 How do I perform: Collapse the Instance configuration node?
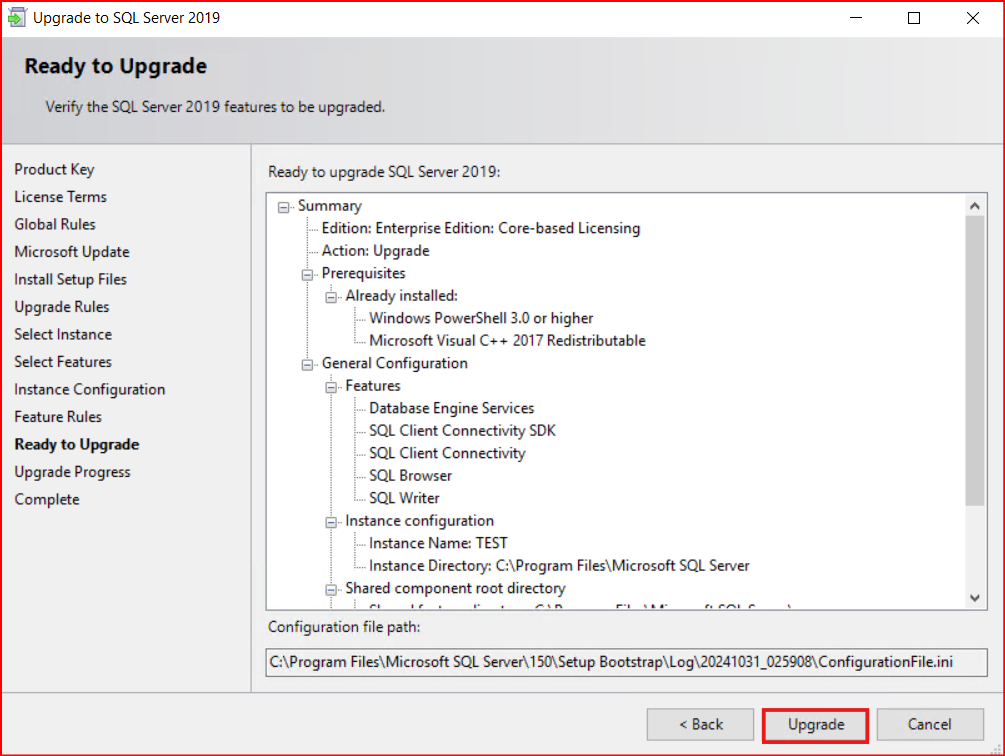[332, 522]
